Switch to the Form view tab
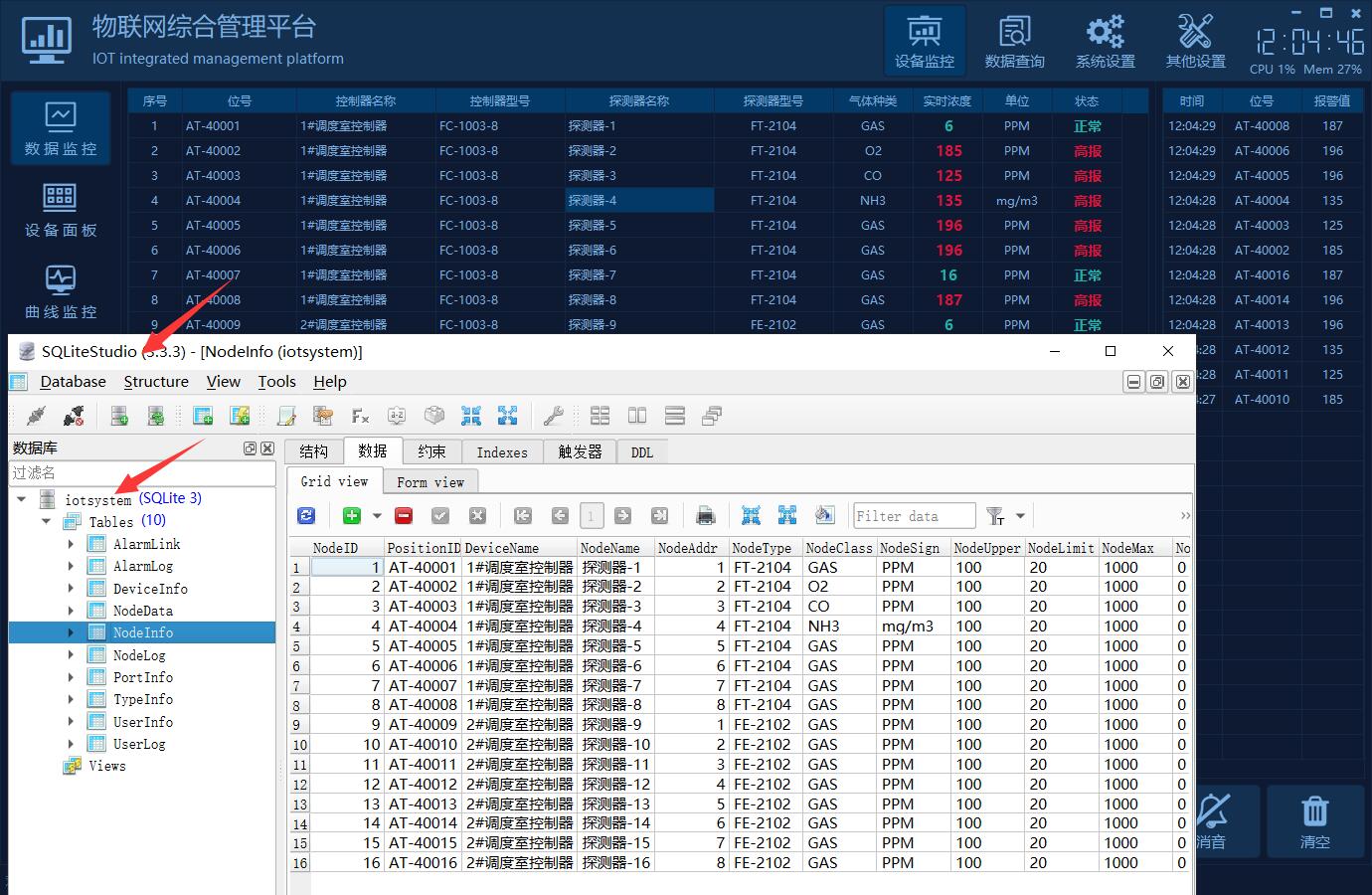This screenshot has width=1372, height=895. coord(429,482)
